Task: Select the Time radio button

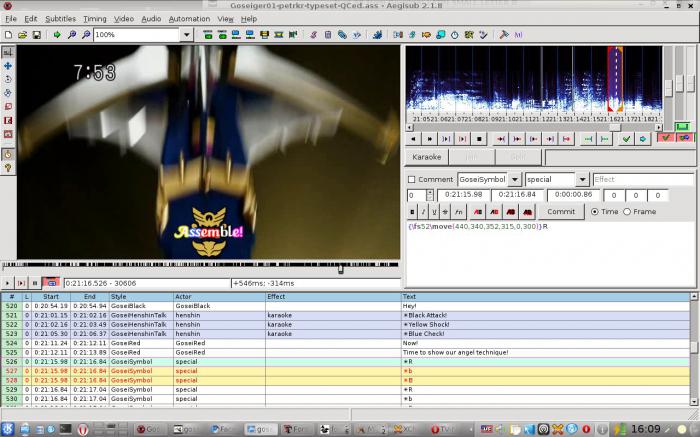Action: tap(595, 212)
